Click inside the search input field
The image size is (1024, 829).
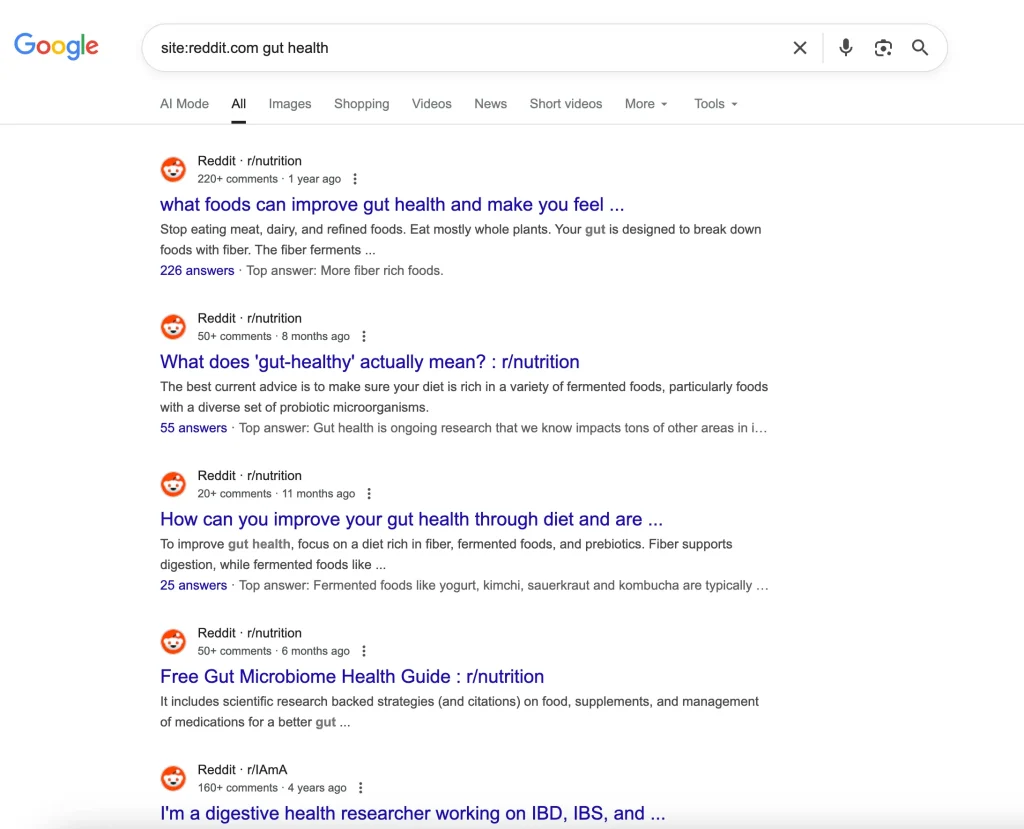pos(460,48)
